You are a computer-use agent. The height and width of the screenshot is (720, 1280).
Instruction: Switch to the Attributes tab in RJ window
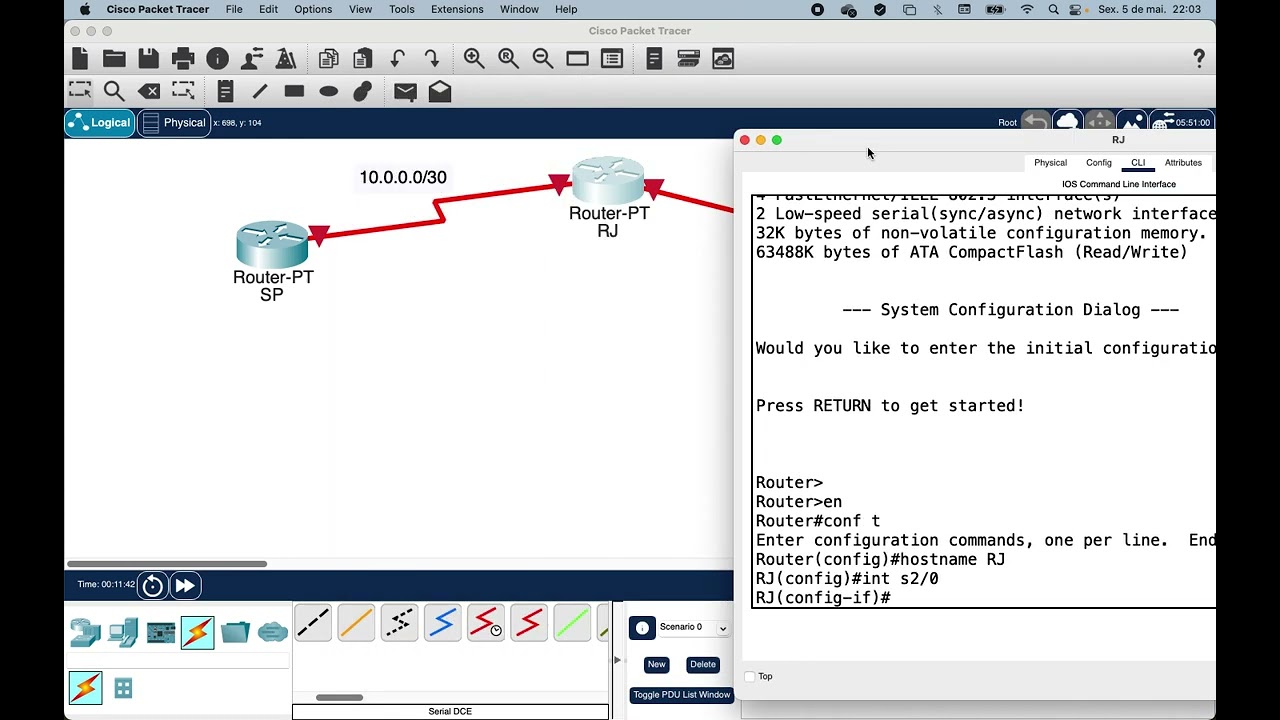(x=1183, y=163)
